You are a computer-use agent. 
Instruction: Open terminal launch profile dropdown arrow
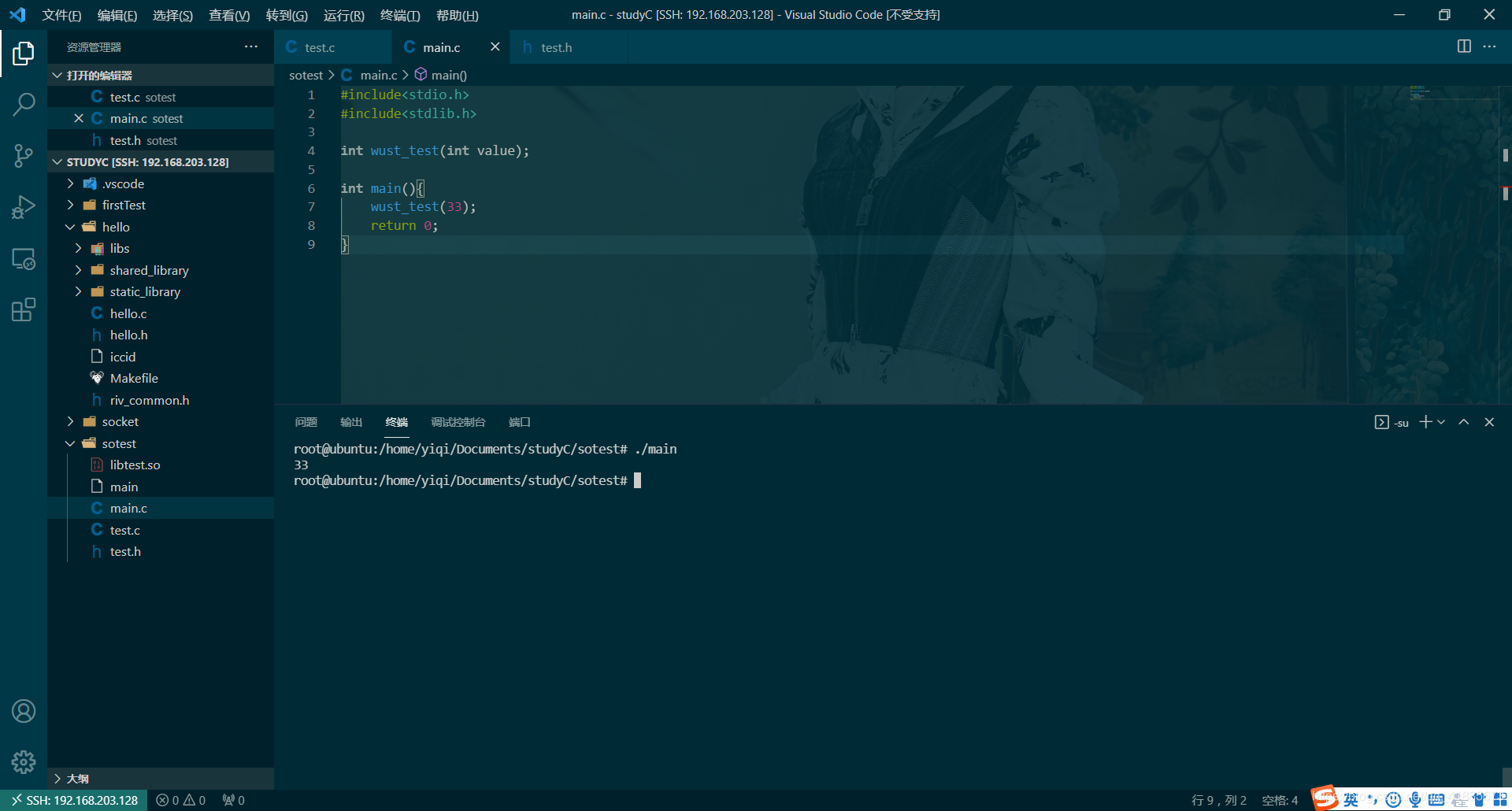[x=1441, y=422]
